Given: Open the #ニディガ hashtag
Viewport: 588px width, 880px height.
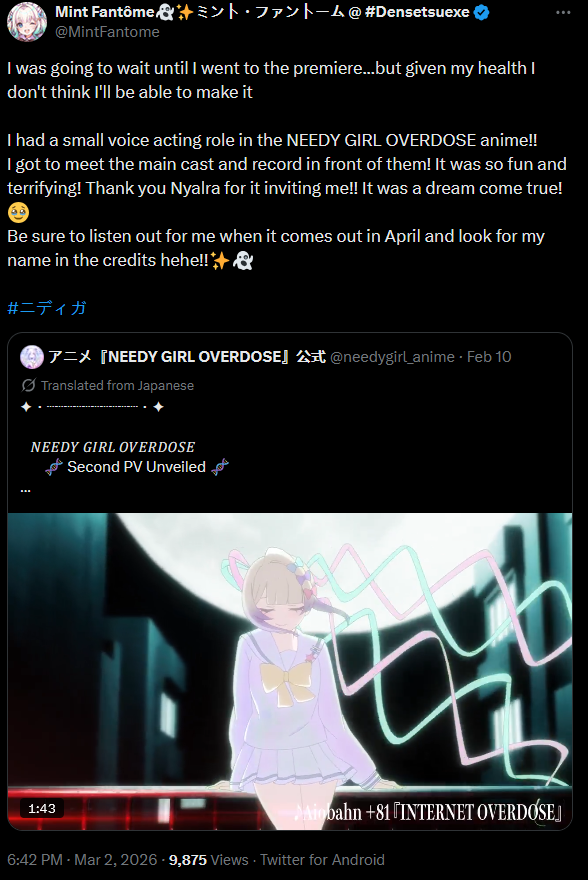Looking at the screenshot, I should pyautogui.click(x=47, y=308).
